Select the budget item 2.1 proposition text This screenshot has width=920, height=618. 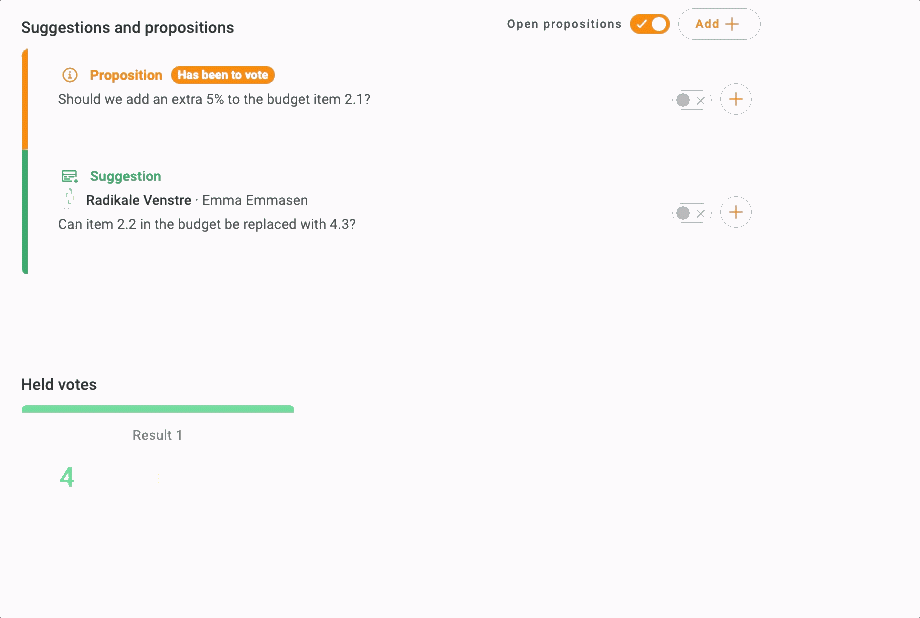pyautogui.click(x=214, y=99)
